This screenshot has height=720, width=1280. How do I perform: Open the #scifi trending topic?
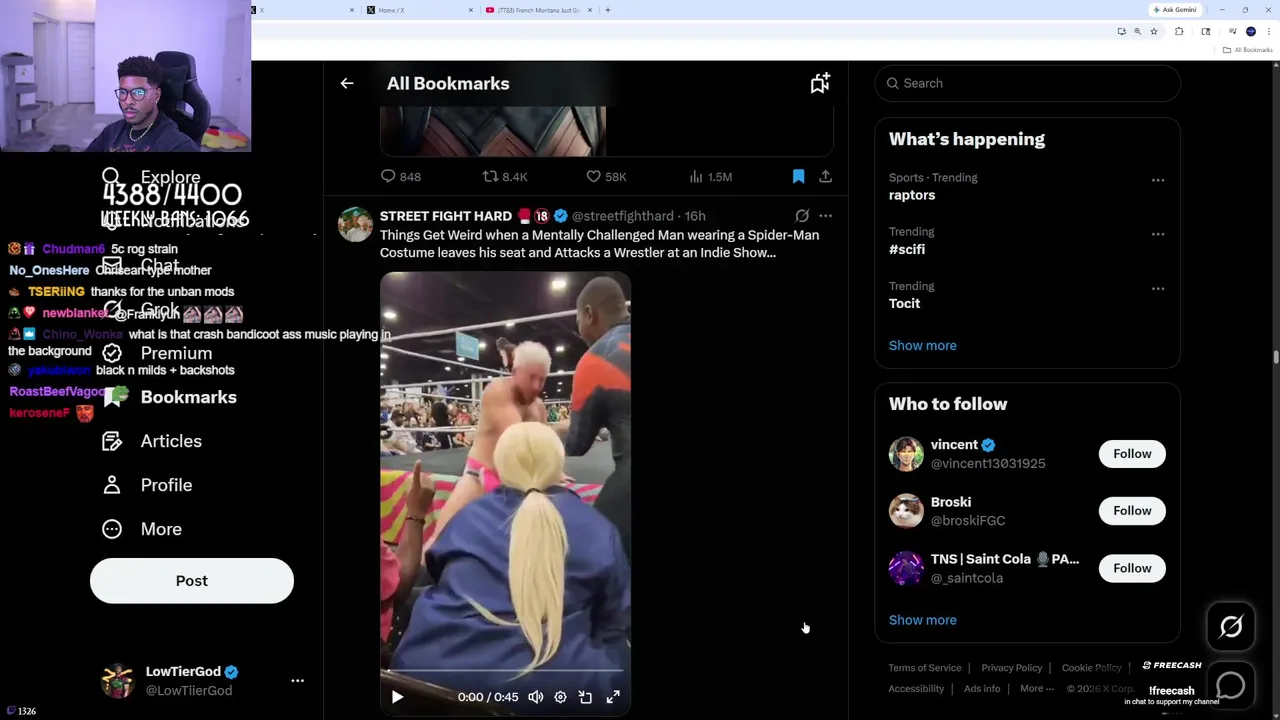(x=907, y=249)
